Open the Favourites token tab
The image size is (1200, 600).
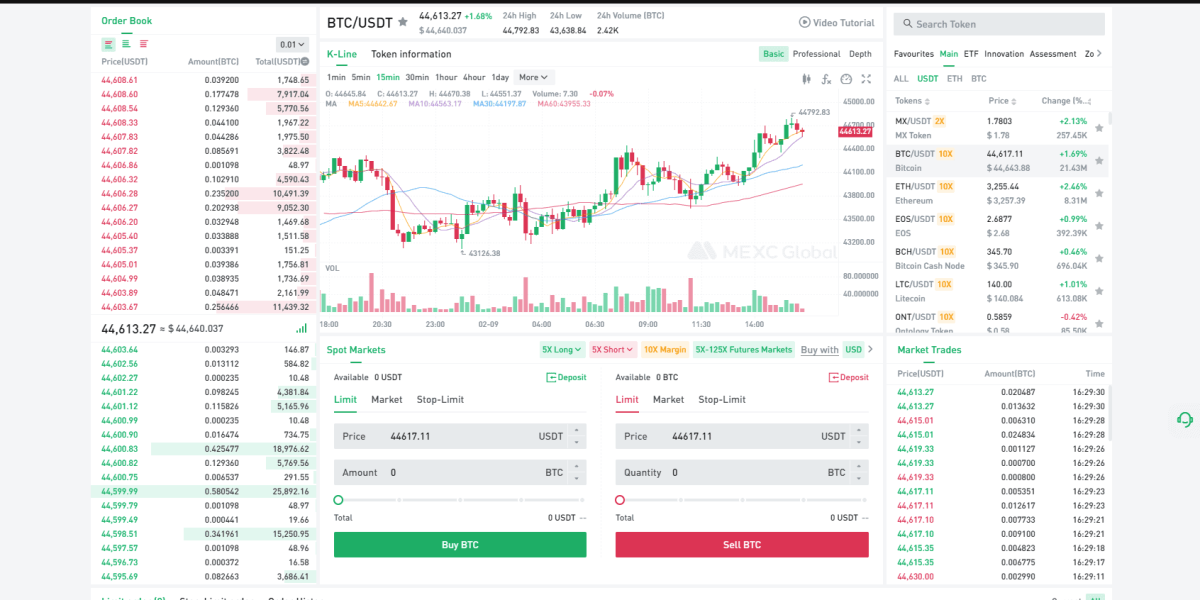tap(914, 54)
